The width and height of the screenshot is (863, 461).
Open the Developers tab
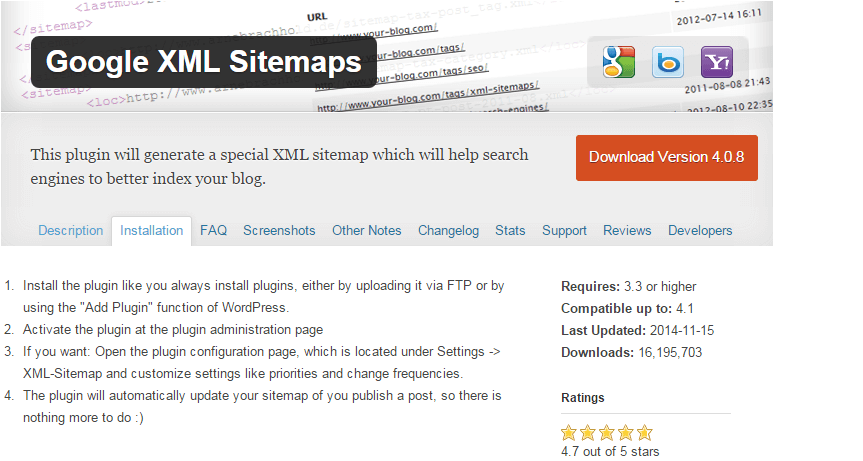tap(700, 230)
